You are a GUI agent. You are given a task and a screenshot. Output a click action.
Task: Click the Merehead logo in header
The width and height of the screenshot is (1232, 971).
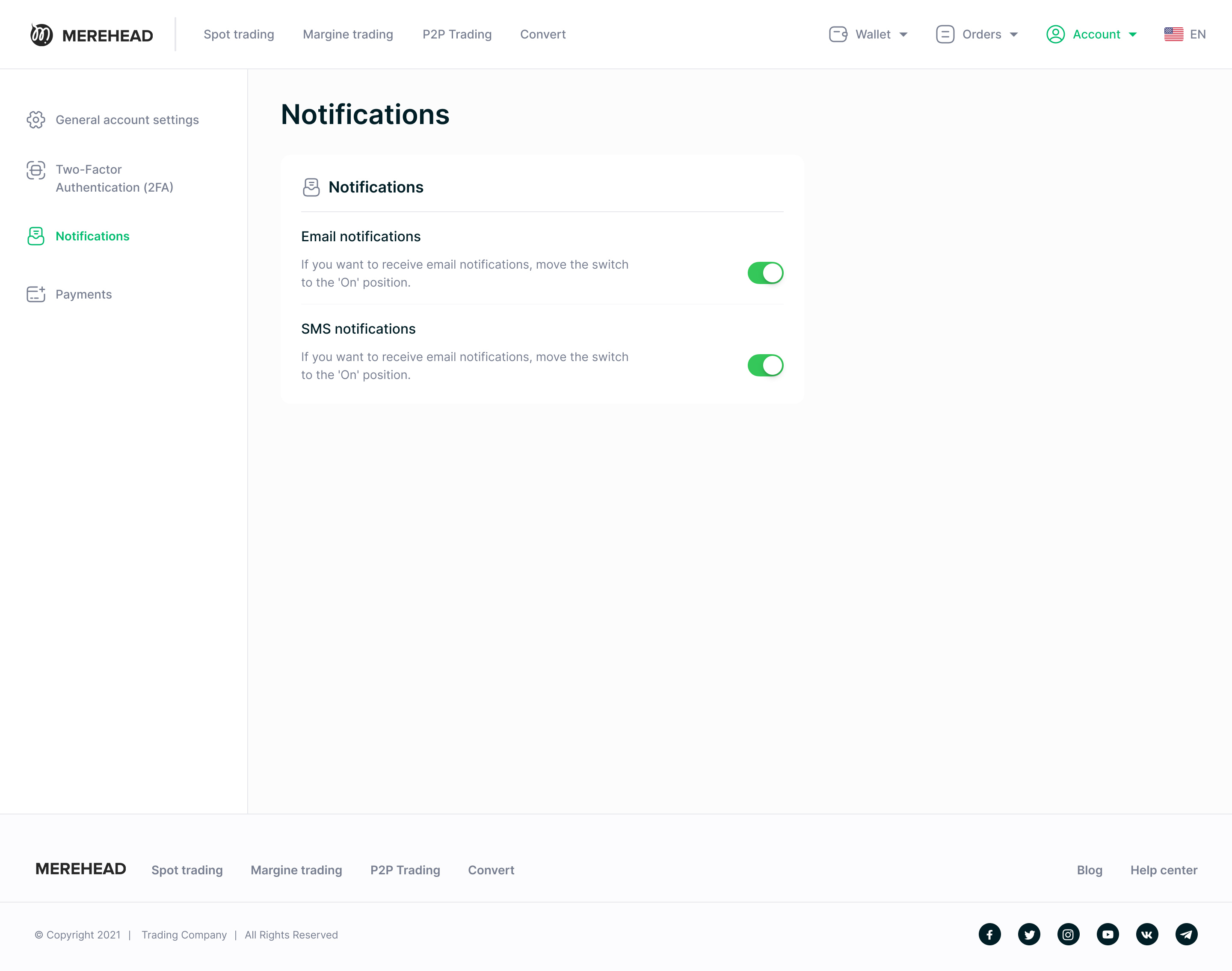pos(92,35)
